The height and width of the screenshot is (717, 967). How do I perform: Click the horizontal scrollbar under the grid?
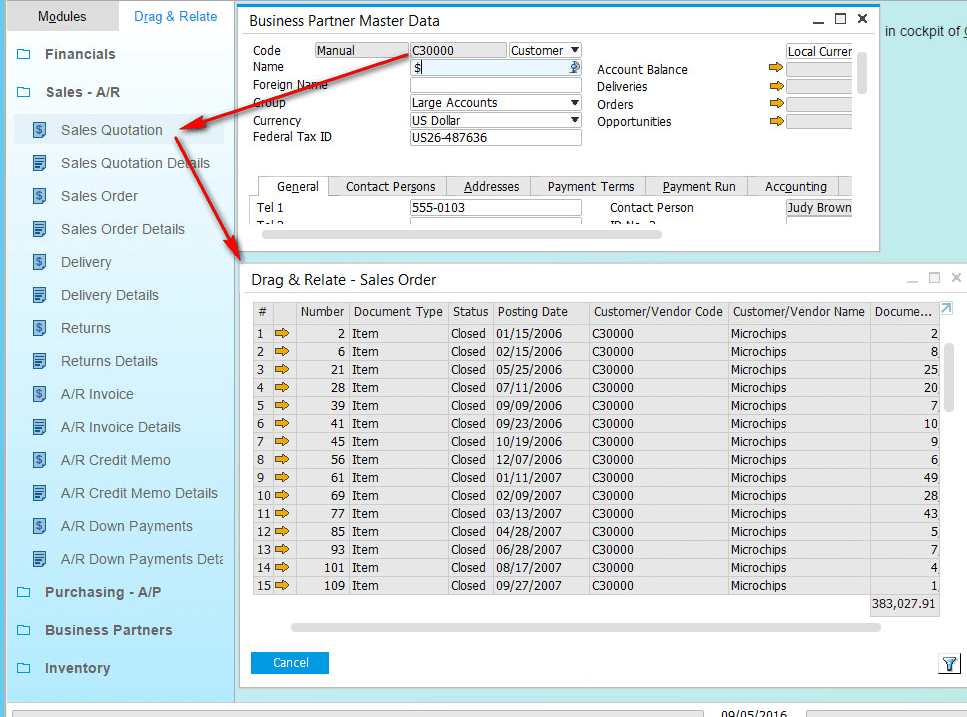pos(585,628)
